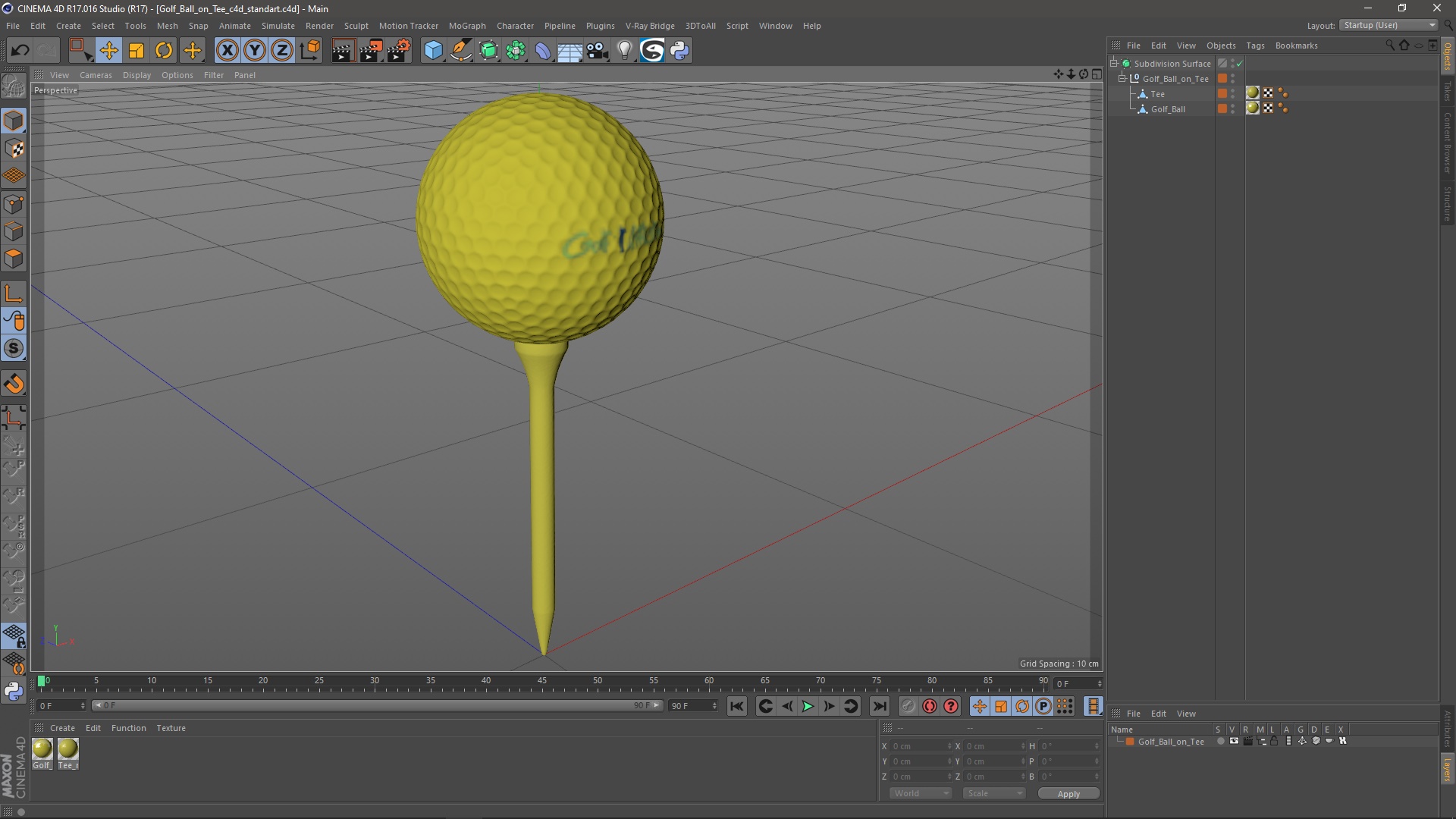Click frame 45 on the timeline ruler
The image size is (1456, 819).
coord(542,682)
